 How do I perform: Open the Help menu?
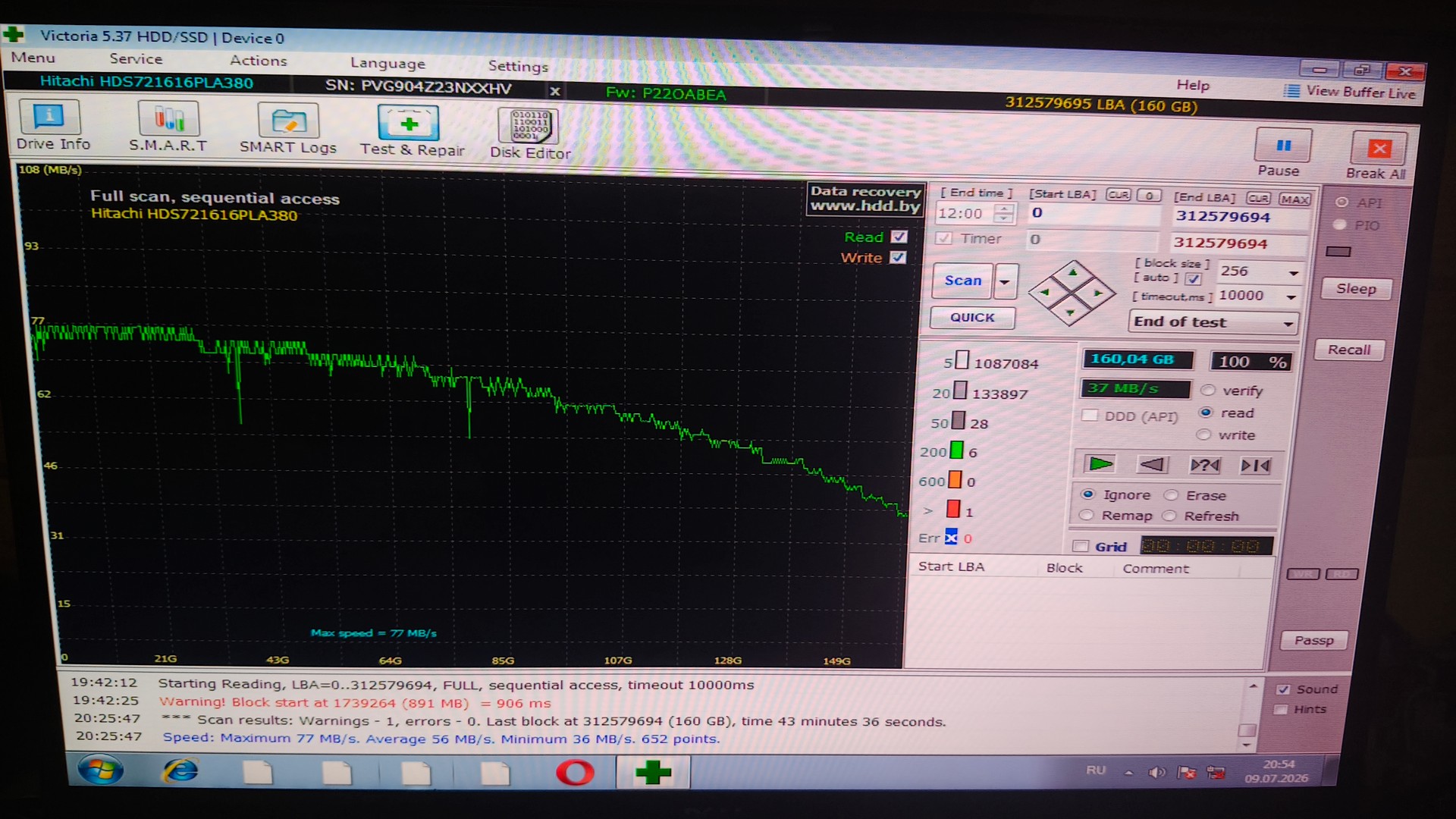click(x=1193, y=85)
